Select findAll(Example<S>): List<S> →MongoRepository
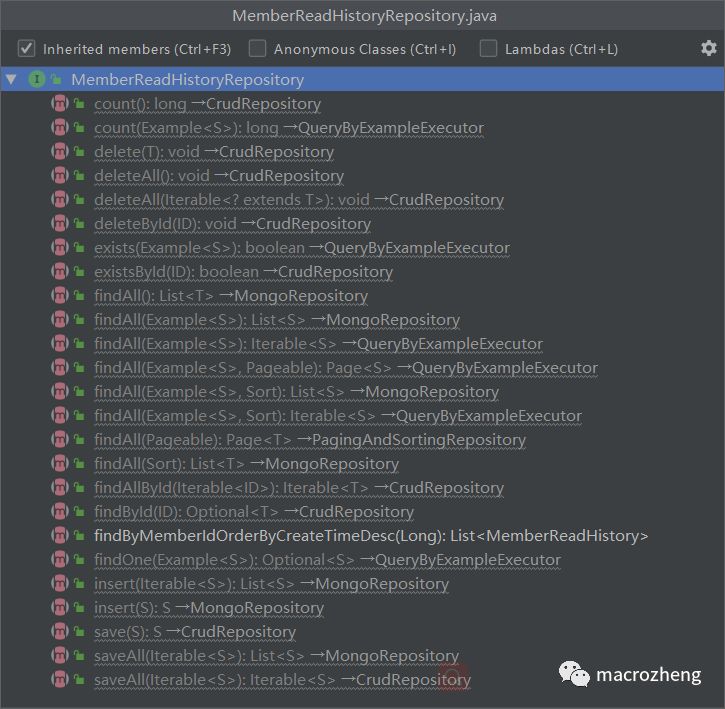 pyautogui.click(x=277, y=320)
